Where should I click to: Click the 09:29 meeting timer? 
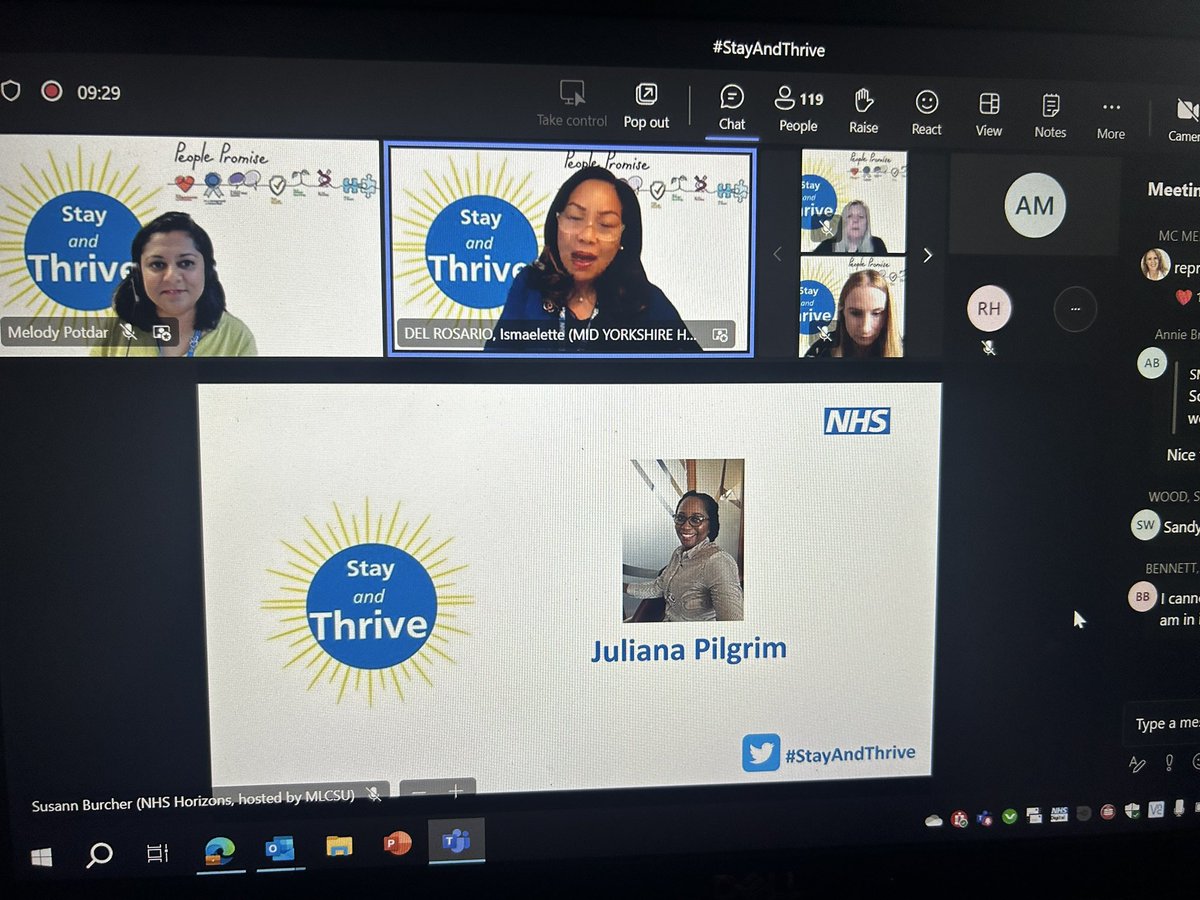pyautogui.click(x=99, y=93)
